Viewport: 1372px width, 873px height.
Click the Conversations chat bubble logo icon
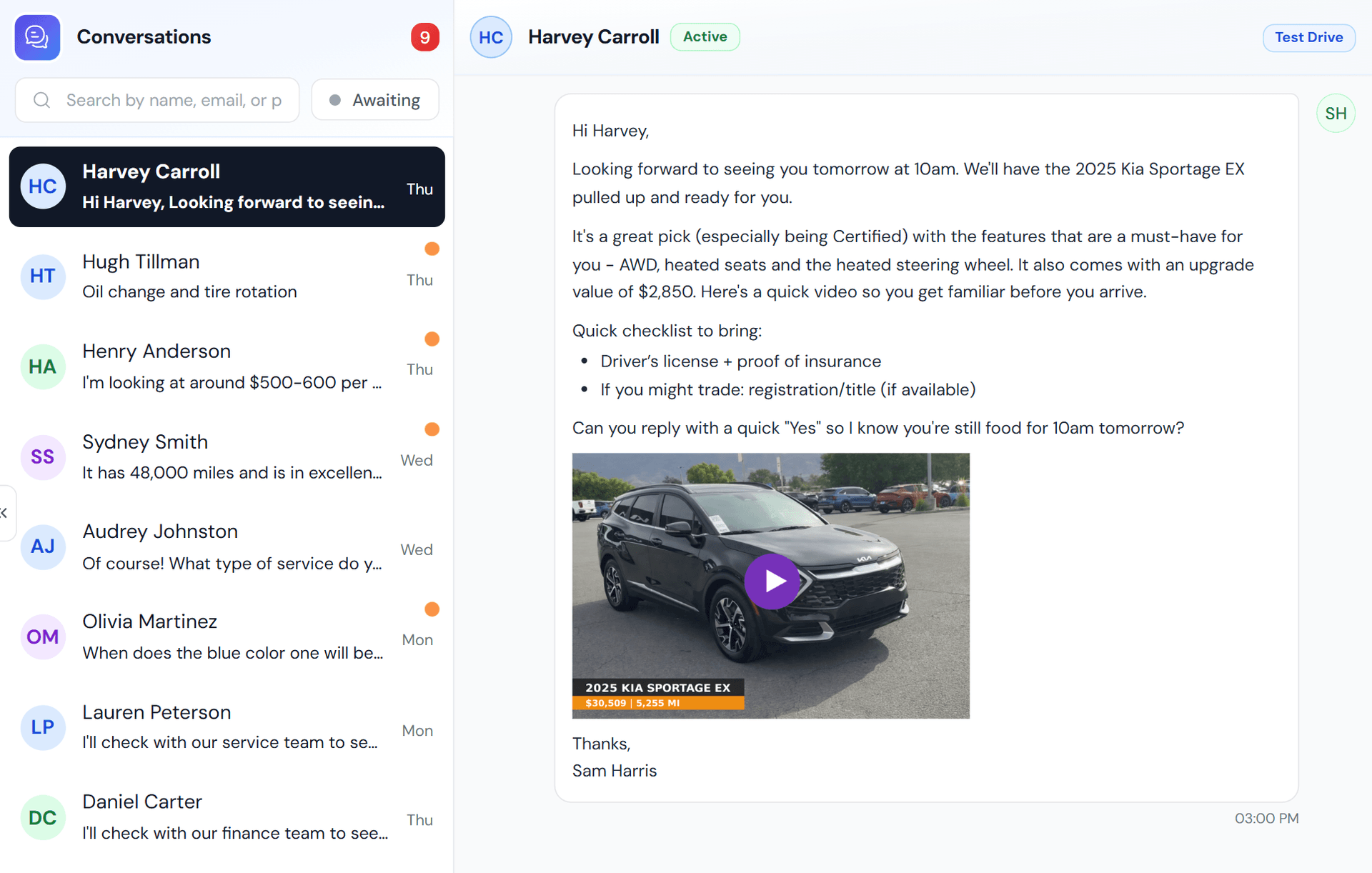[37, 37]
